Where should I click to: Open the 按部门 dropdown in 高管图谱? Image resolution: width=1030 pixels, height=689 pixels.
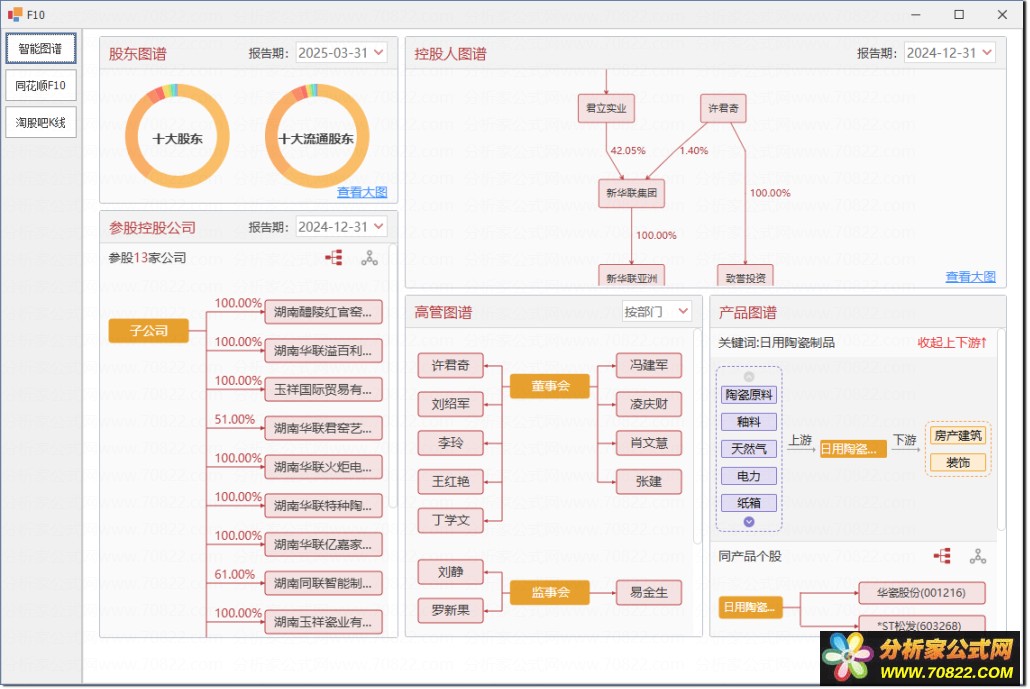(656, 311)
